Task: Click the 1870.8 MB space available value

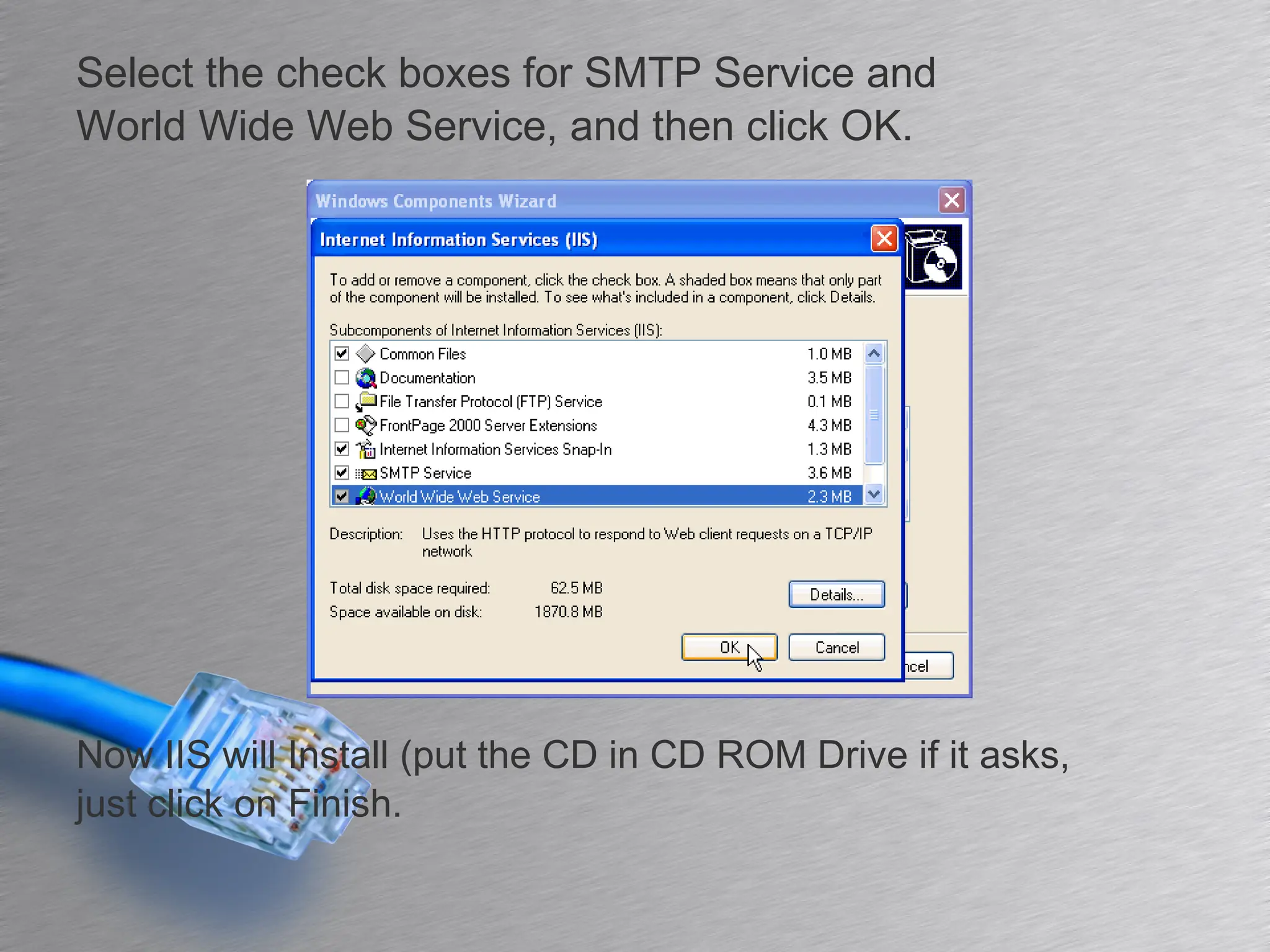Action: tap(568, 612)
